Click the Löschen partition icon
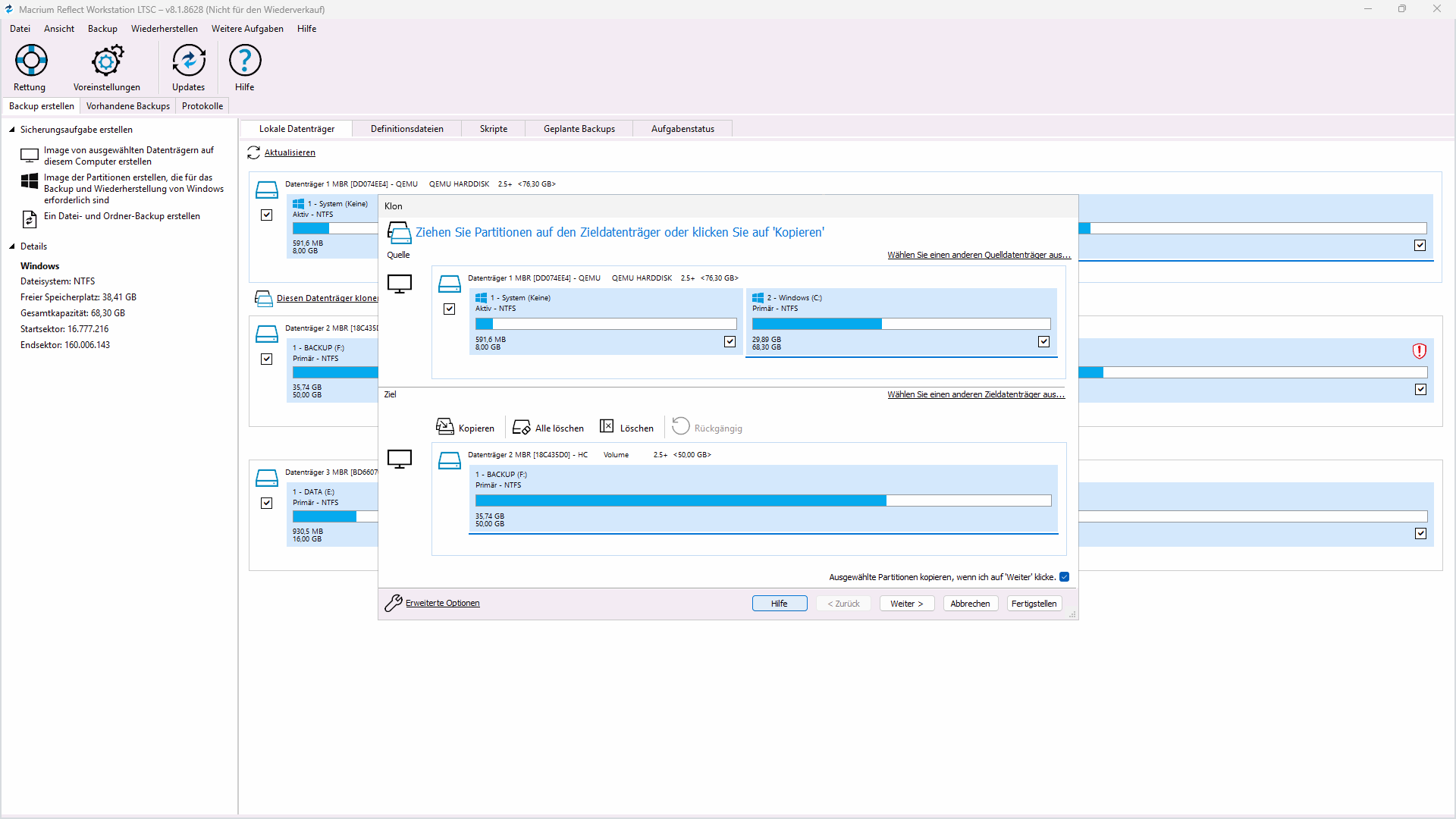Image resolution: width=1456 pixels, height=819 pixels. tap(607, 426)
